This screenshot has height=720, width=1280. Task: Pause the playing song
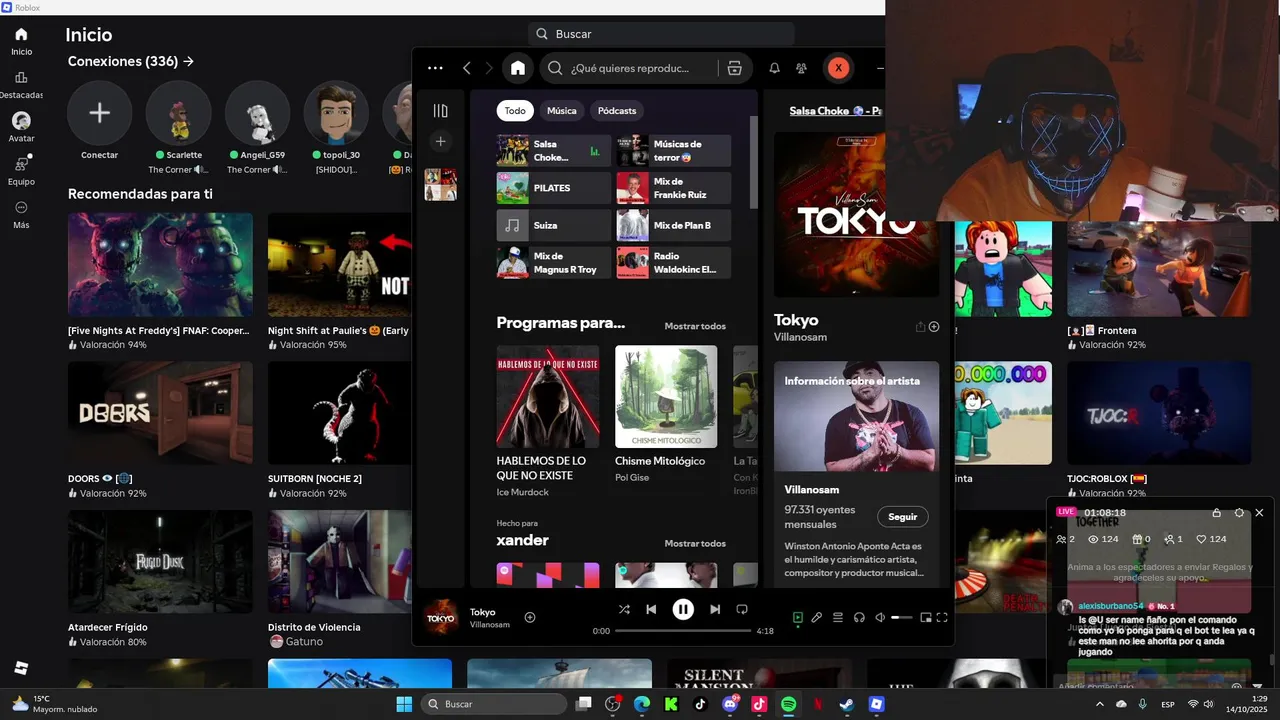683,609
